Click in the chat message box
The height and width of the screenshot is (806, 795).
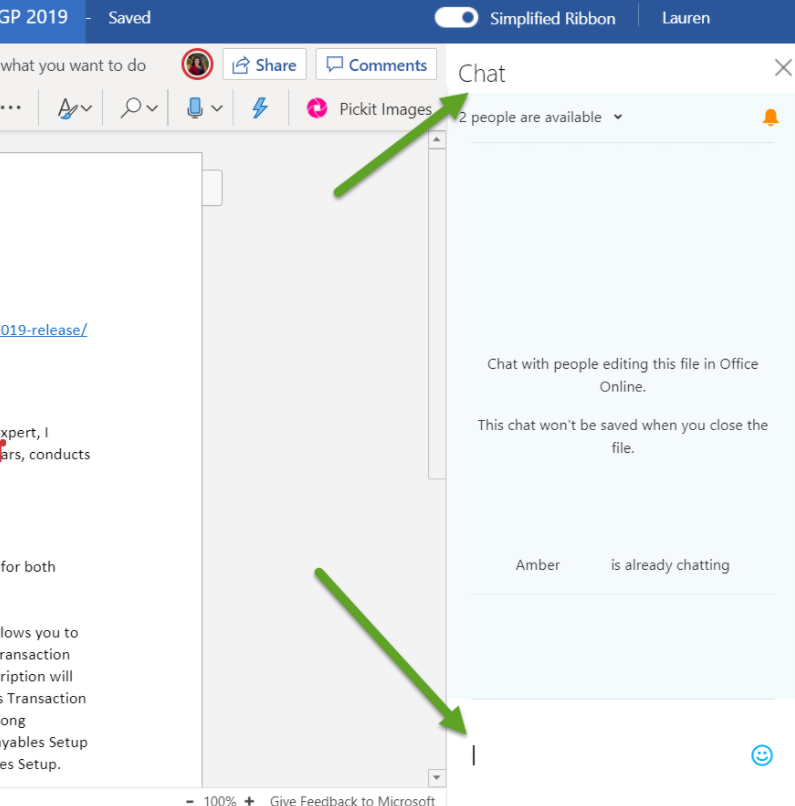point(606,755)
